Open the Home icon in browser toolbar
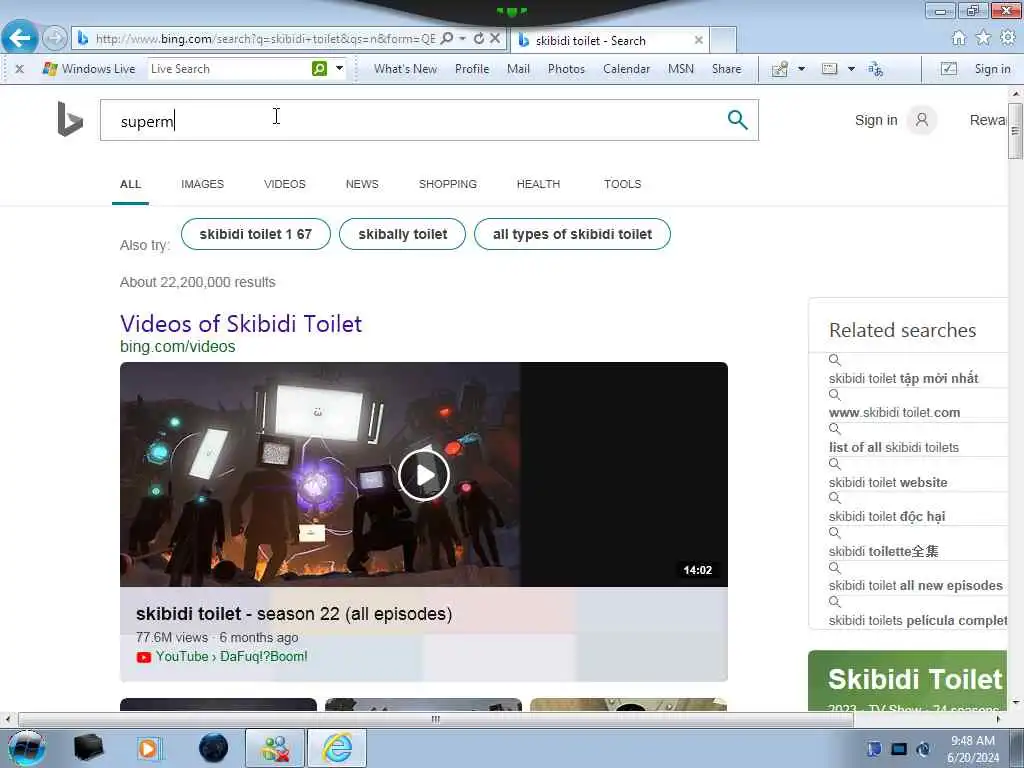Image resolution: width=1024 pixels, height=768 pixels. (x=958, y=38)
